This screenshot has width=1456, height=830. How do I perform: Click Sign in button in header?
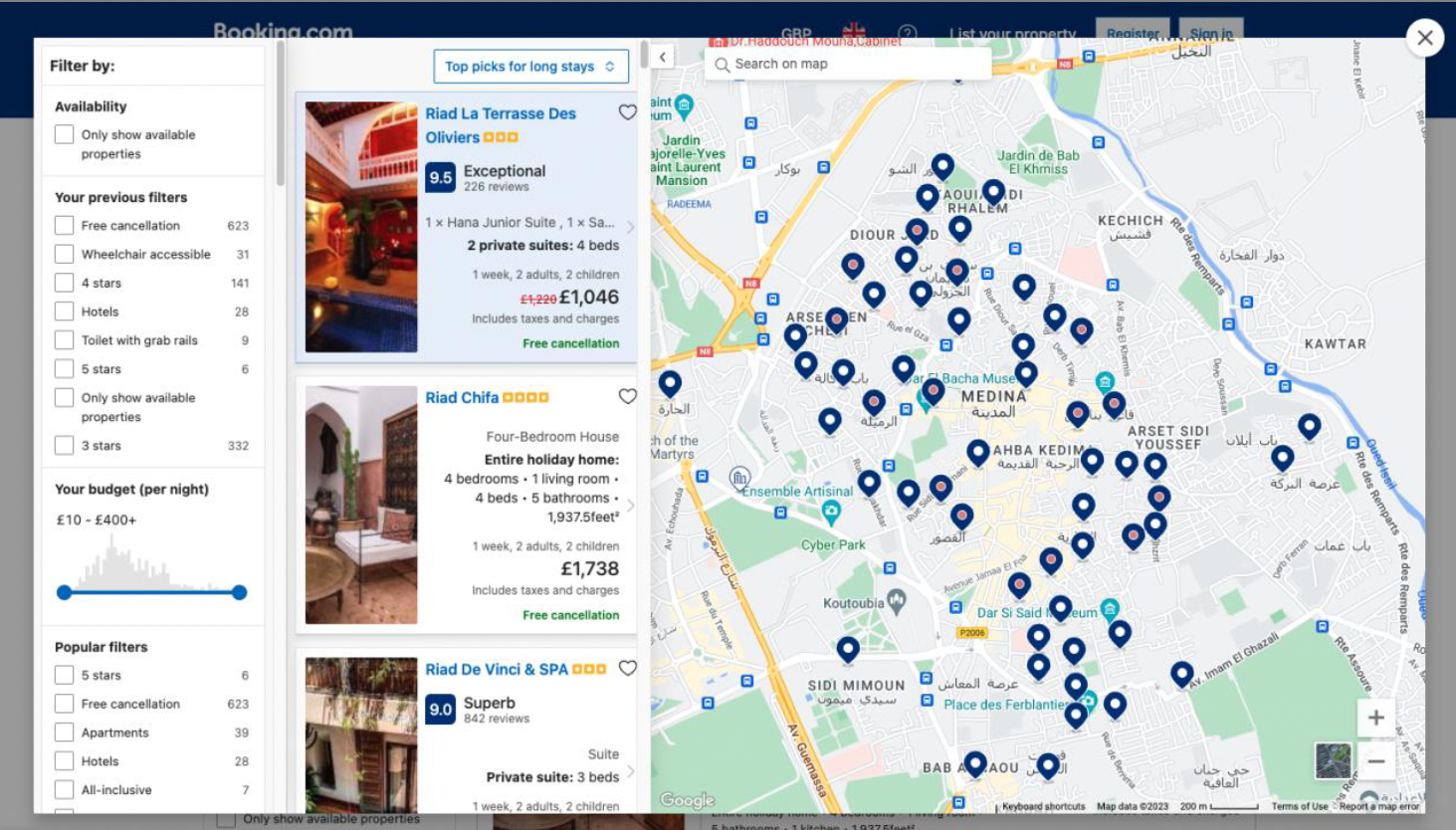click(x=1211, y=32)
